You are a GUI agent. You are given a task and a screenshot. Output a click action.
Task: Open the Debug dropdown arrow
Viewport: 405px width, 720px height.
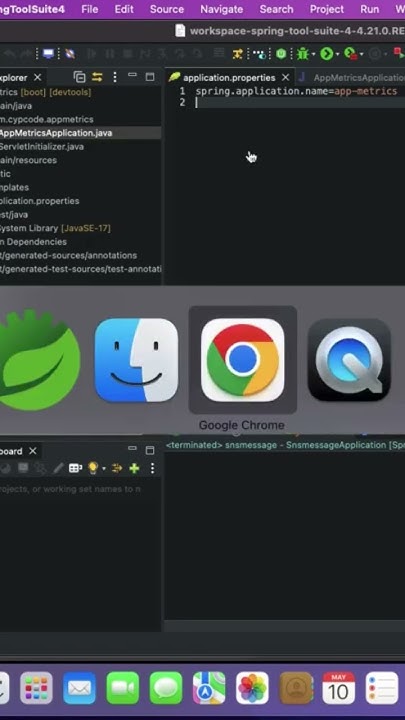click(313, 55)
